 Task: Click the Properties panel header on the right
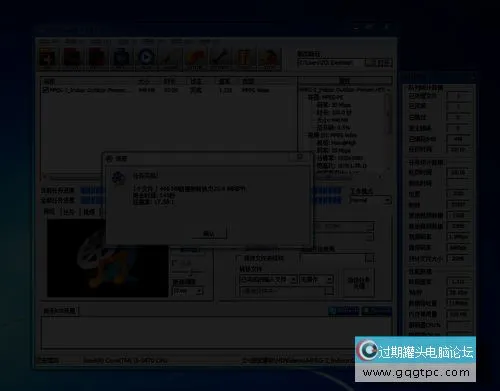coord(345,81)
